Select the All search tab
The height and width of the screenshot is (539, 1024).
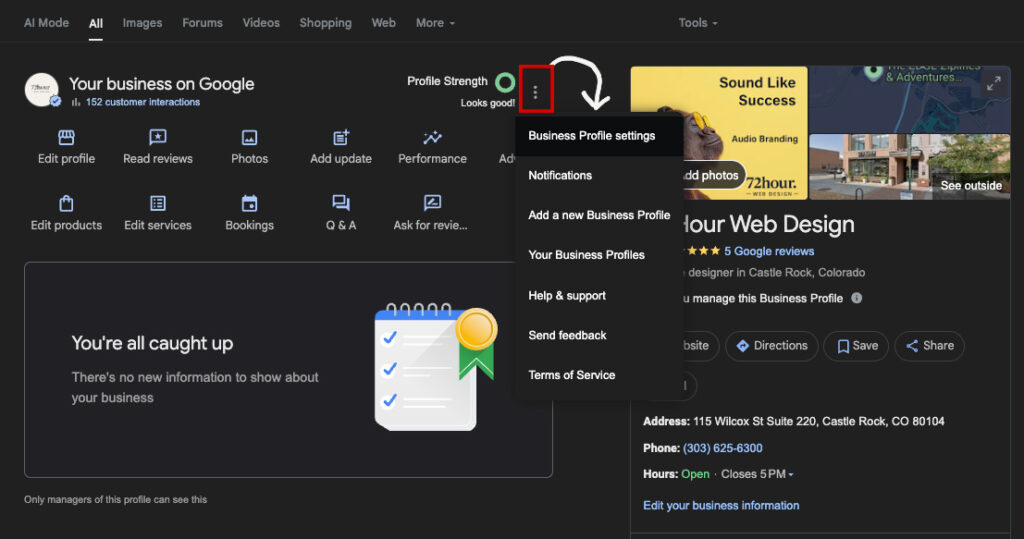96,24
